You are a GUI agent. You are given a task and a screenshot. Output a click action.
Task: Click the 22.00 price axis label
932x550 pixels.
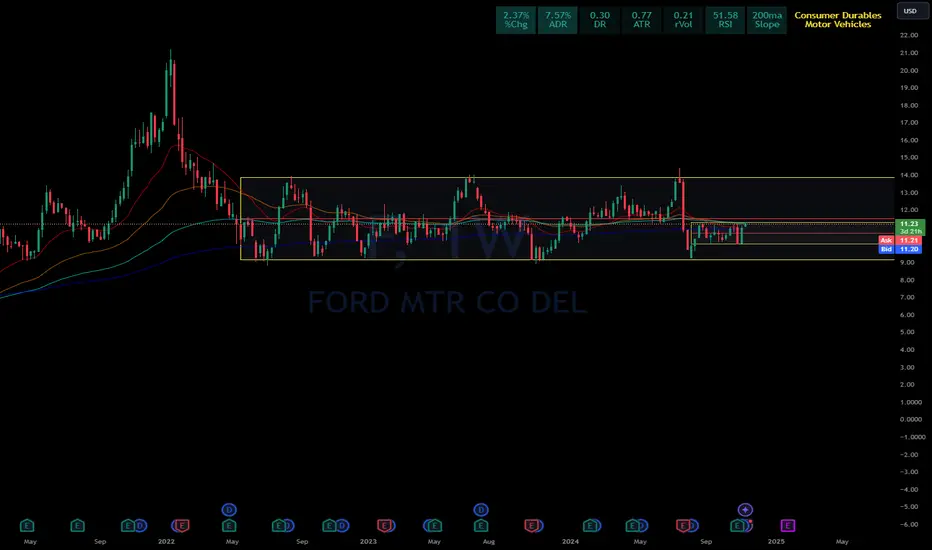tap(909, 35)
